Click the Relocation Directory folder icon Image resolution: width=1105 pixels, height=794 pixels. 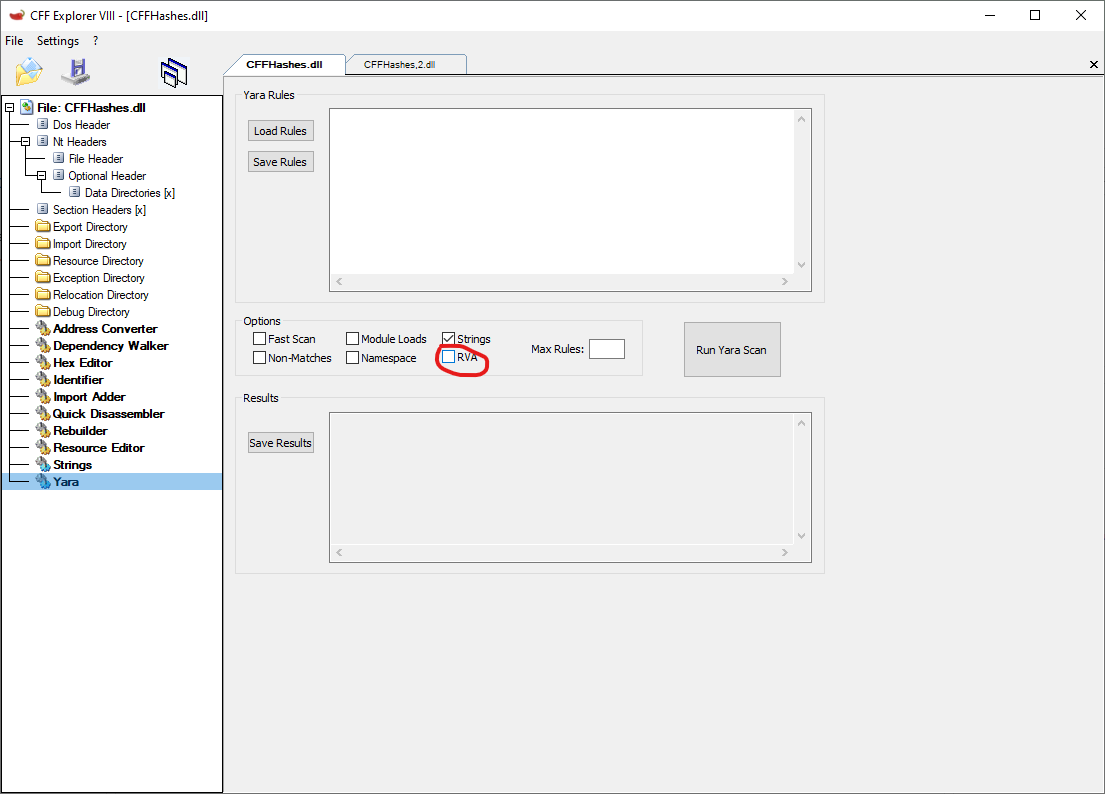click(x=43, y=294)
